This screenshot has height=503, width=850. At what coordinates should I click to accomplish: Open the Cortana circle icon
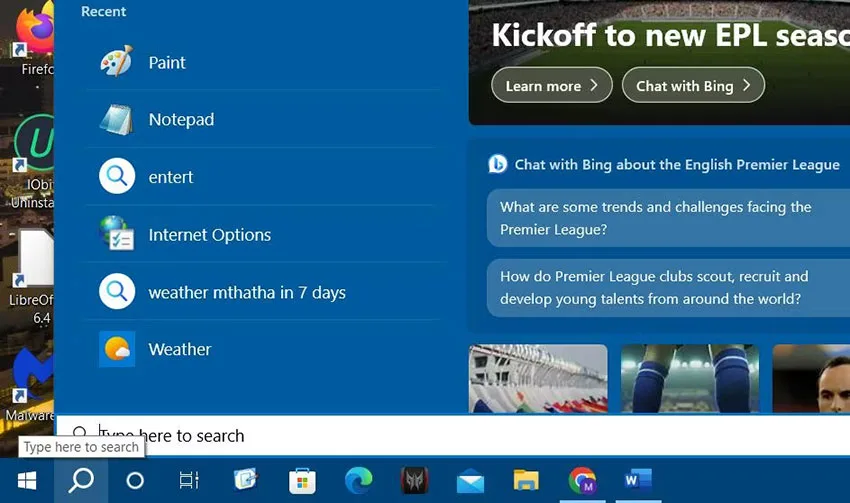[134, 481]
